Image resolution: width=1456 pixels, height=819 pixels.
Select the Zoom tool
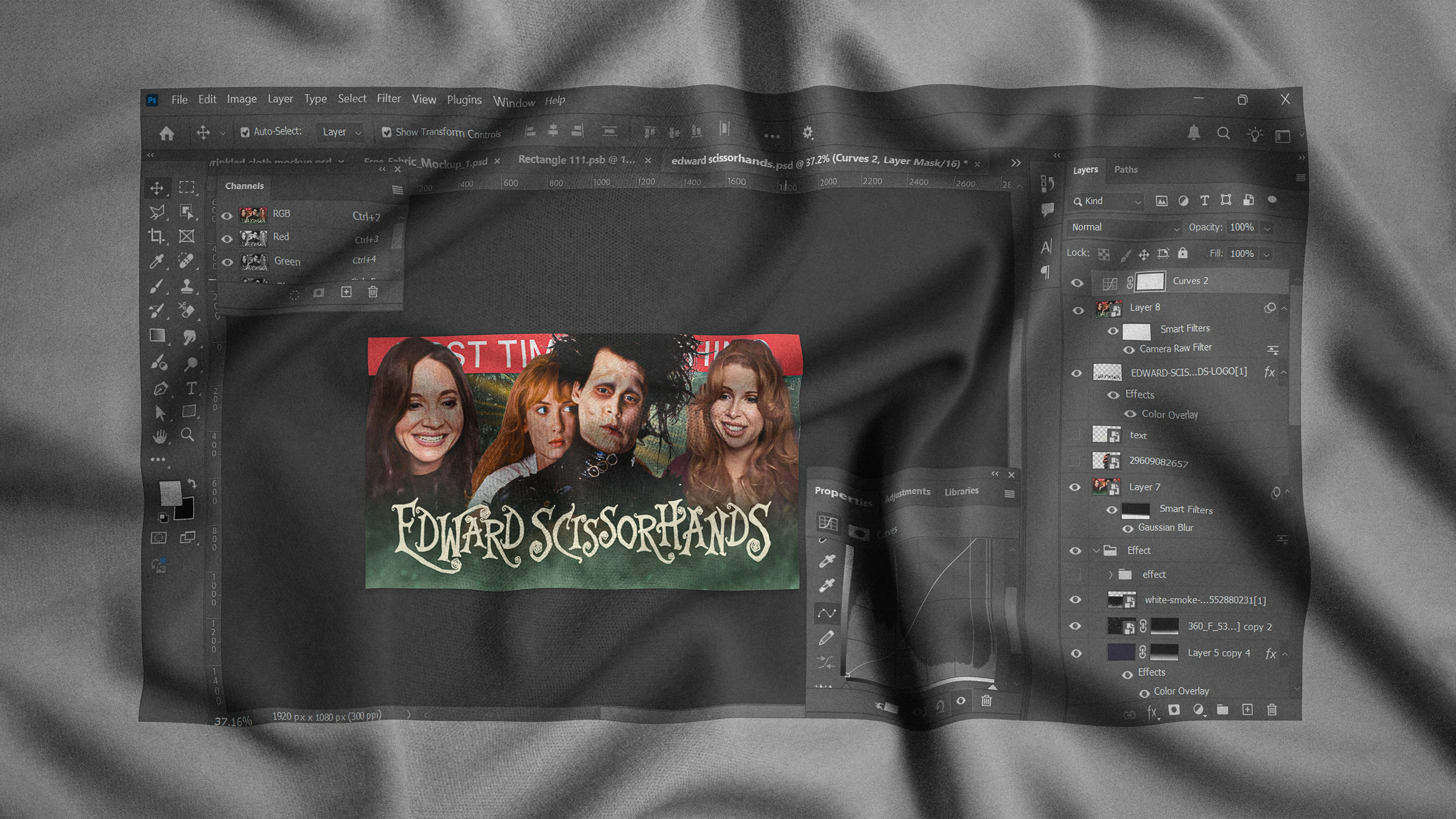click(187, 434)
